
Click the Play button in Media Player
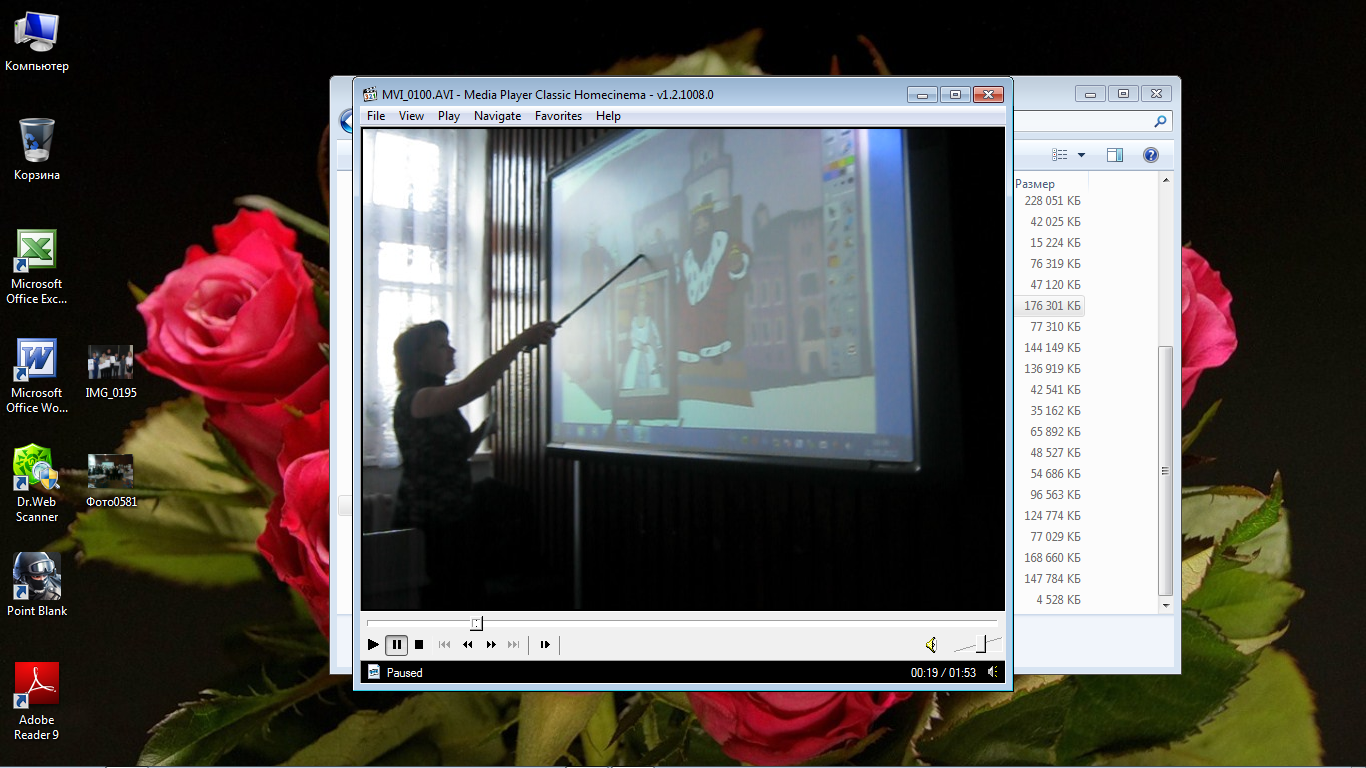pos(373,645)
